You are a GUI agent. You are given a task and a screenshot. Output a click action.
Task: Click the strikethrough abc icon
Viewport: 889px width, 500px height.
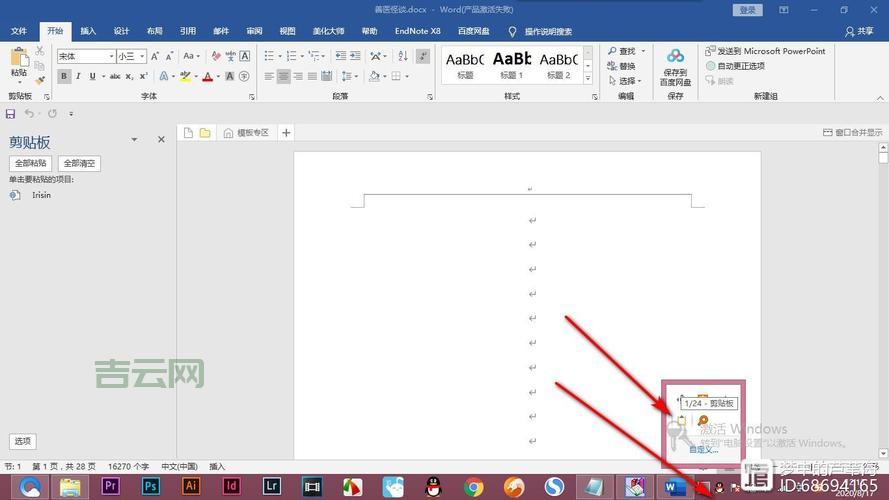point(115,77)
